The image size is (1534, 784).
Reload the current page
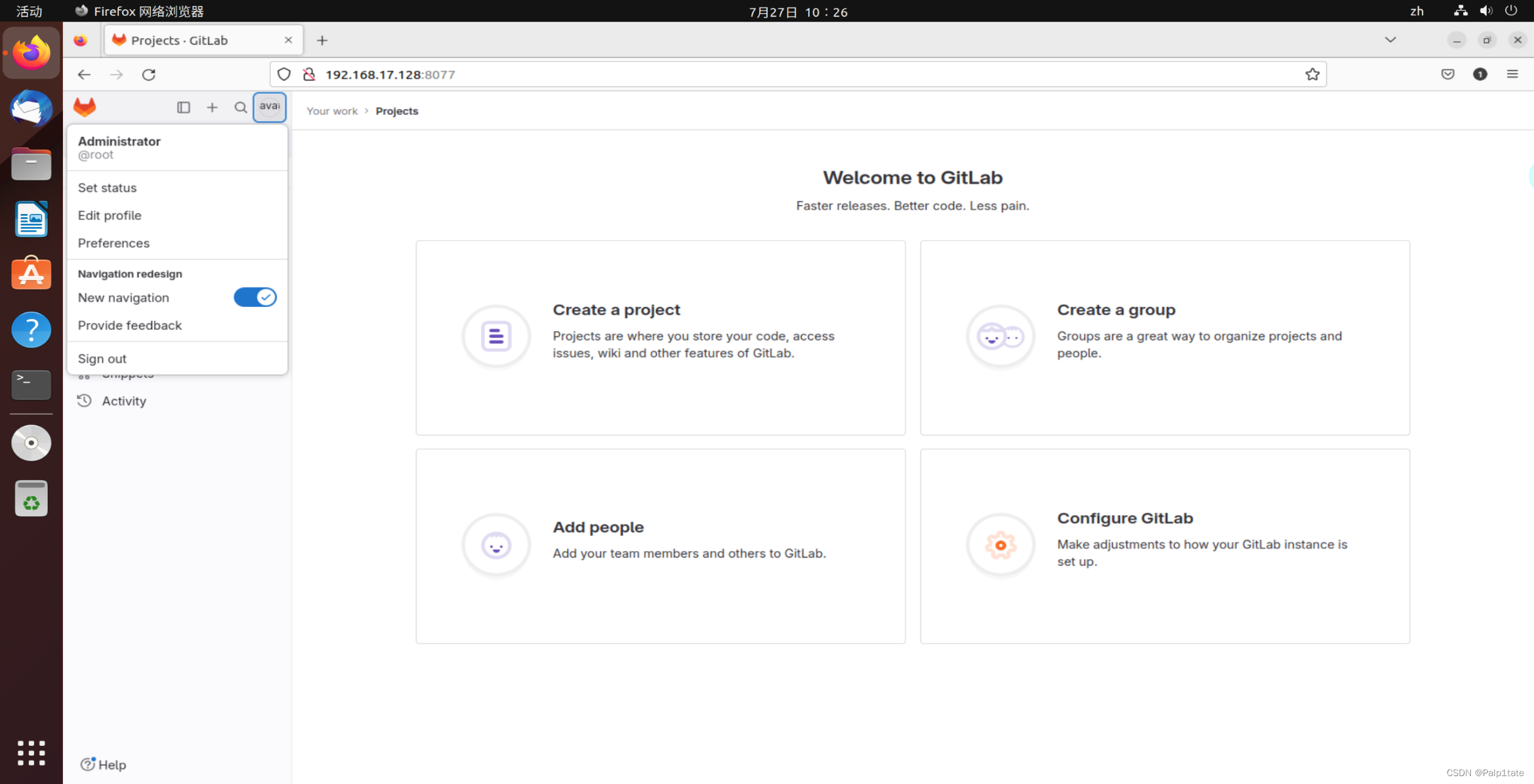tap(149, 74)
